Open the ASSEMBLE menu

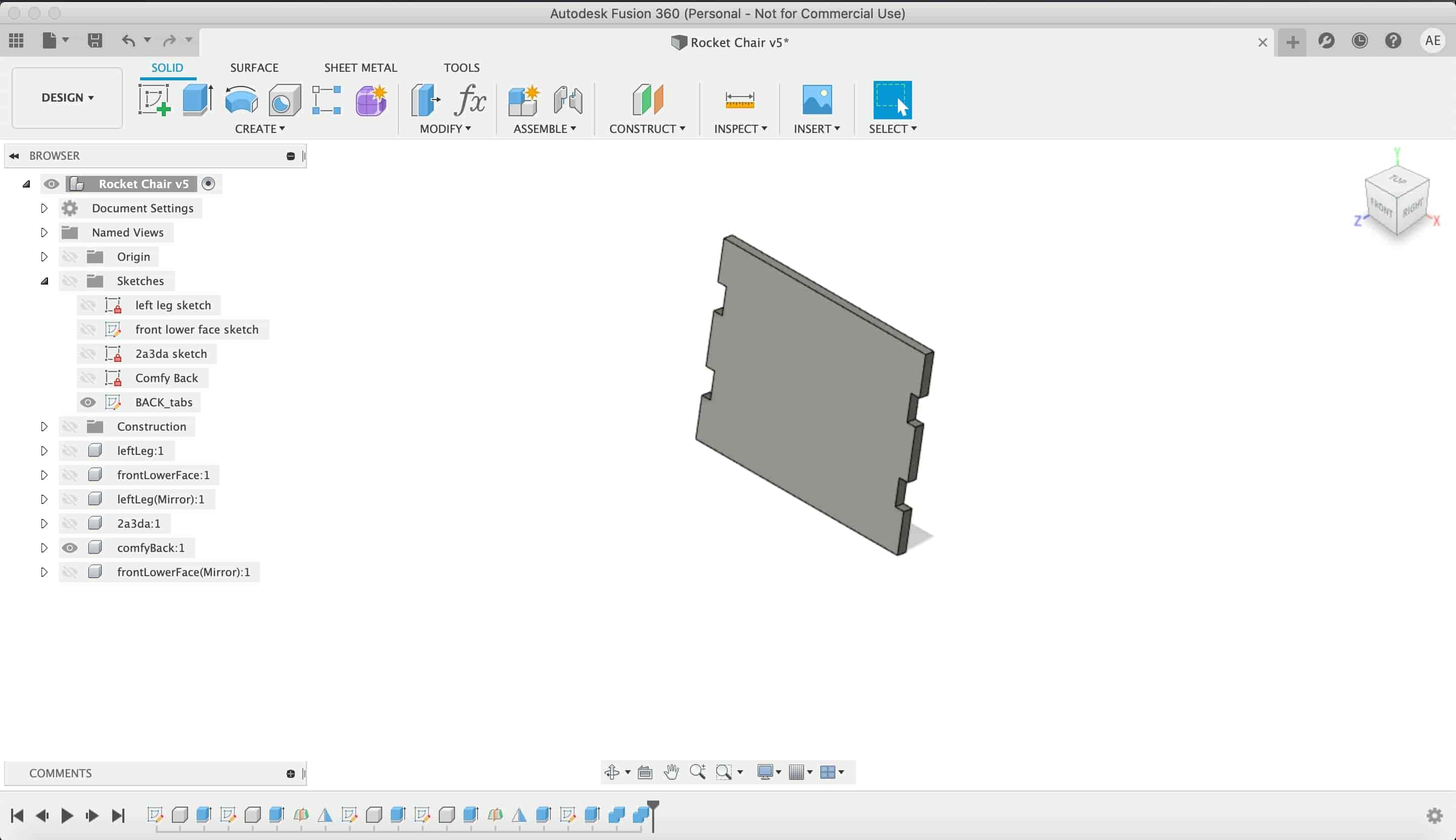pos(545,129)
